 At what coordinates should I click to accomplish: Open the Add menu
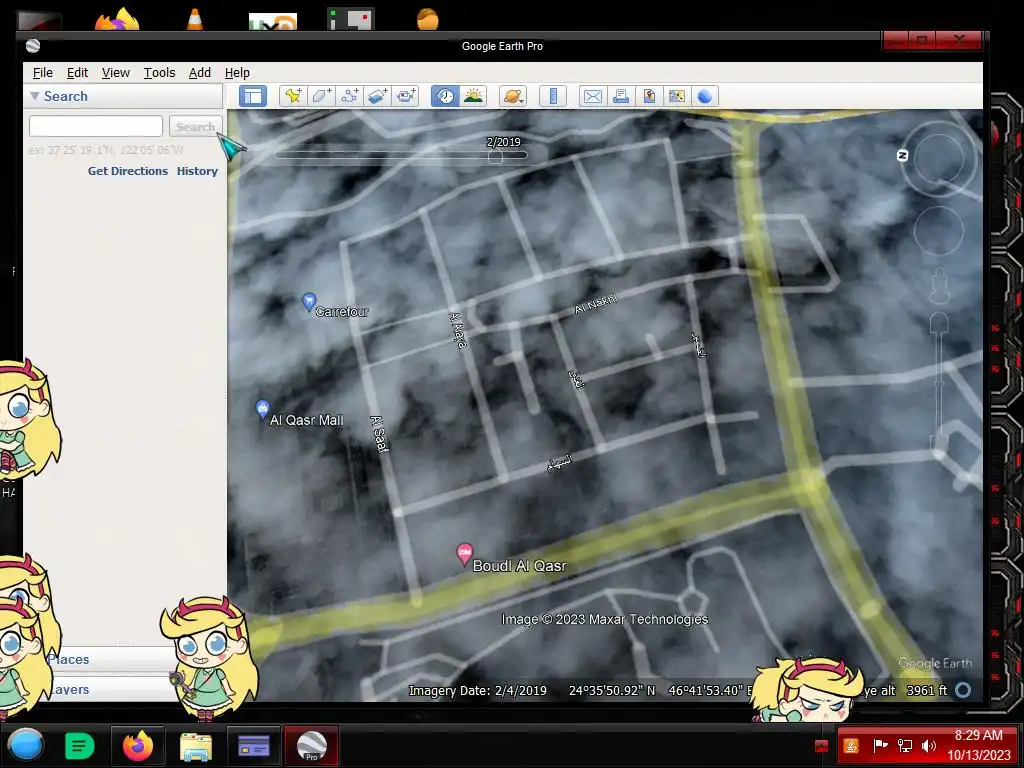(200, 72)
